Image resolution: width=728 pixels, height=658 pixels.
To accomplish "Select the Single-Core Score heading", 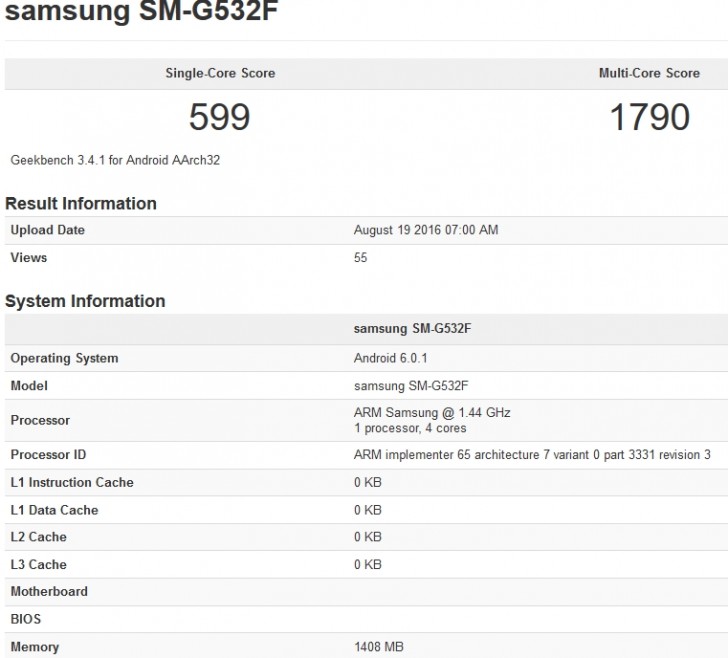I will pos(220,73).
